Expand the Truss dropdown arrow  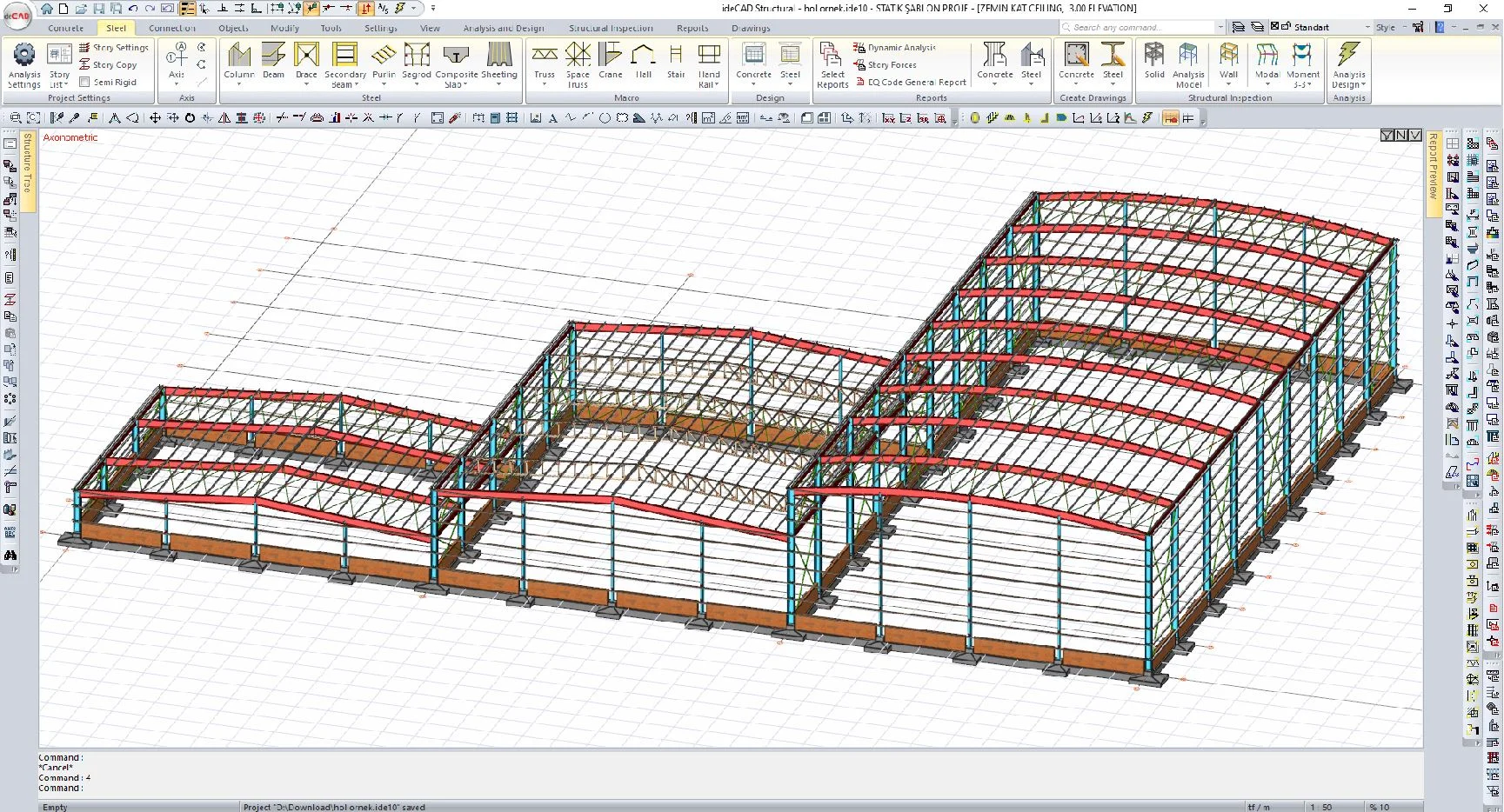(545, 84)
